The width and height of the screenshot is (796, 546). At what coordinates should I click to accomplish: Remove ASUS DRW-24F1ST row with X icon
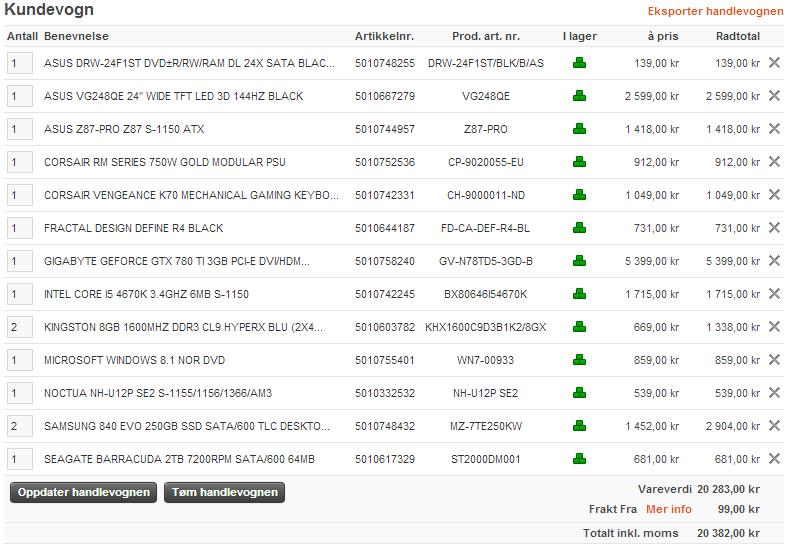coord(774,62)
